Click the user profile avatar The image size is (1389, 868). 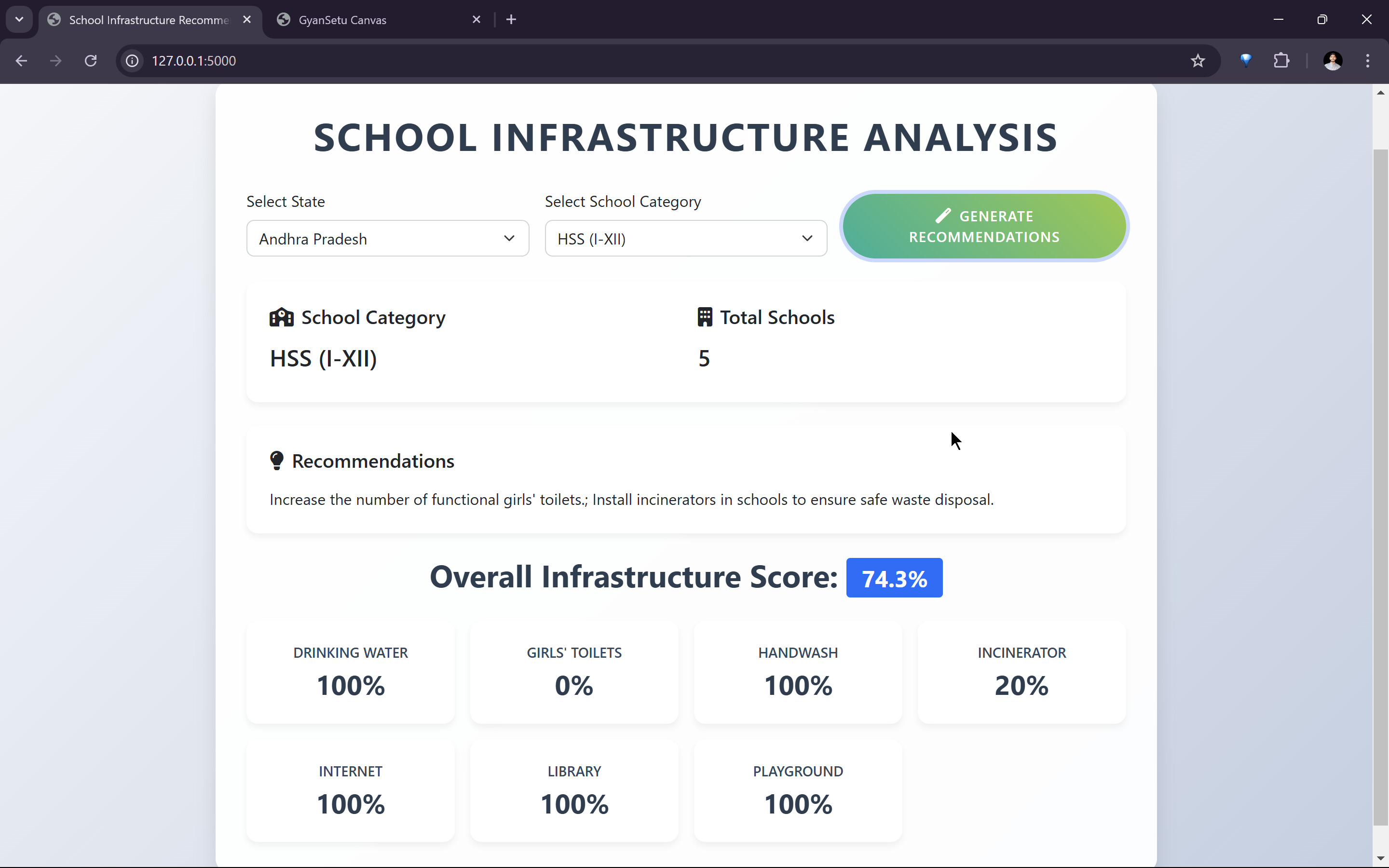pyautogui.click(x=1332, y=61)
